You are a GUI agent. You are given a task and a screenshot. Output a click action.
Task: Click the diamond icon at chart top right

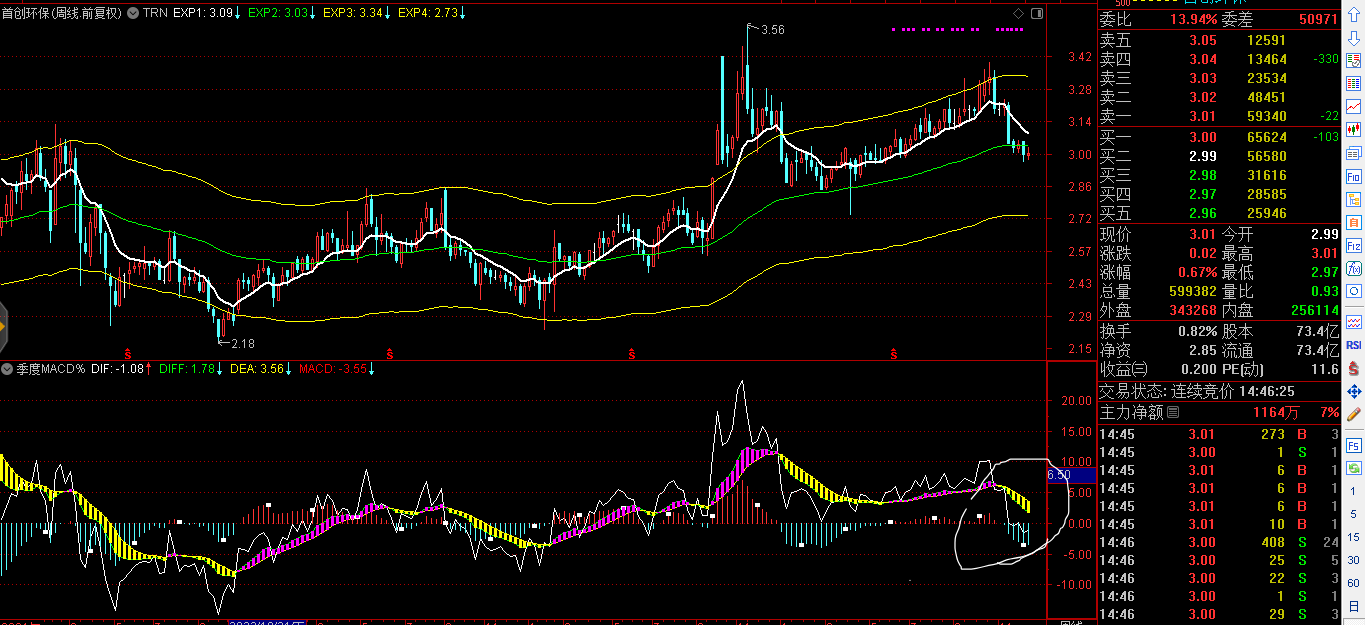pyautogui.click(x=1018, y=13)
